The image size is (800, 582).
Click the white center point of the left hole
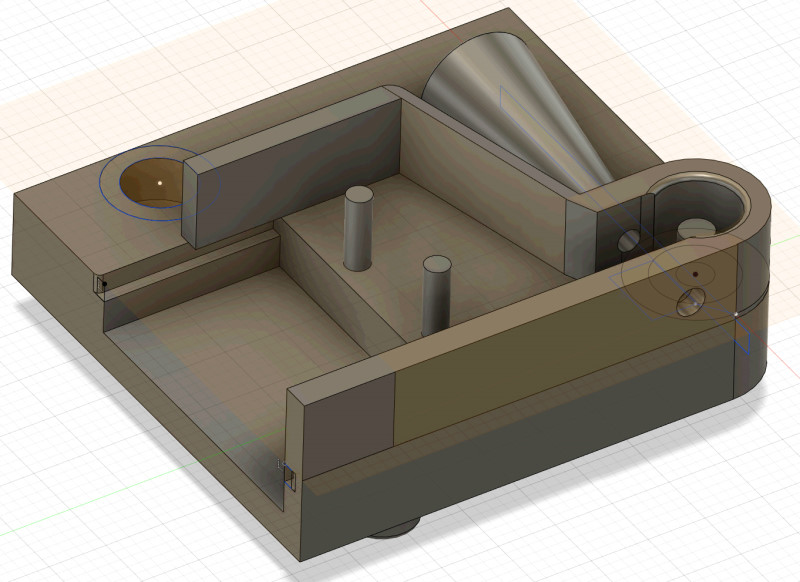click(x=160, y=183)
